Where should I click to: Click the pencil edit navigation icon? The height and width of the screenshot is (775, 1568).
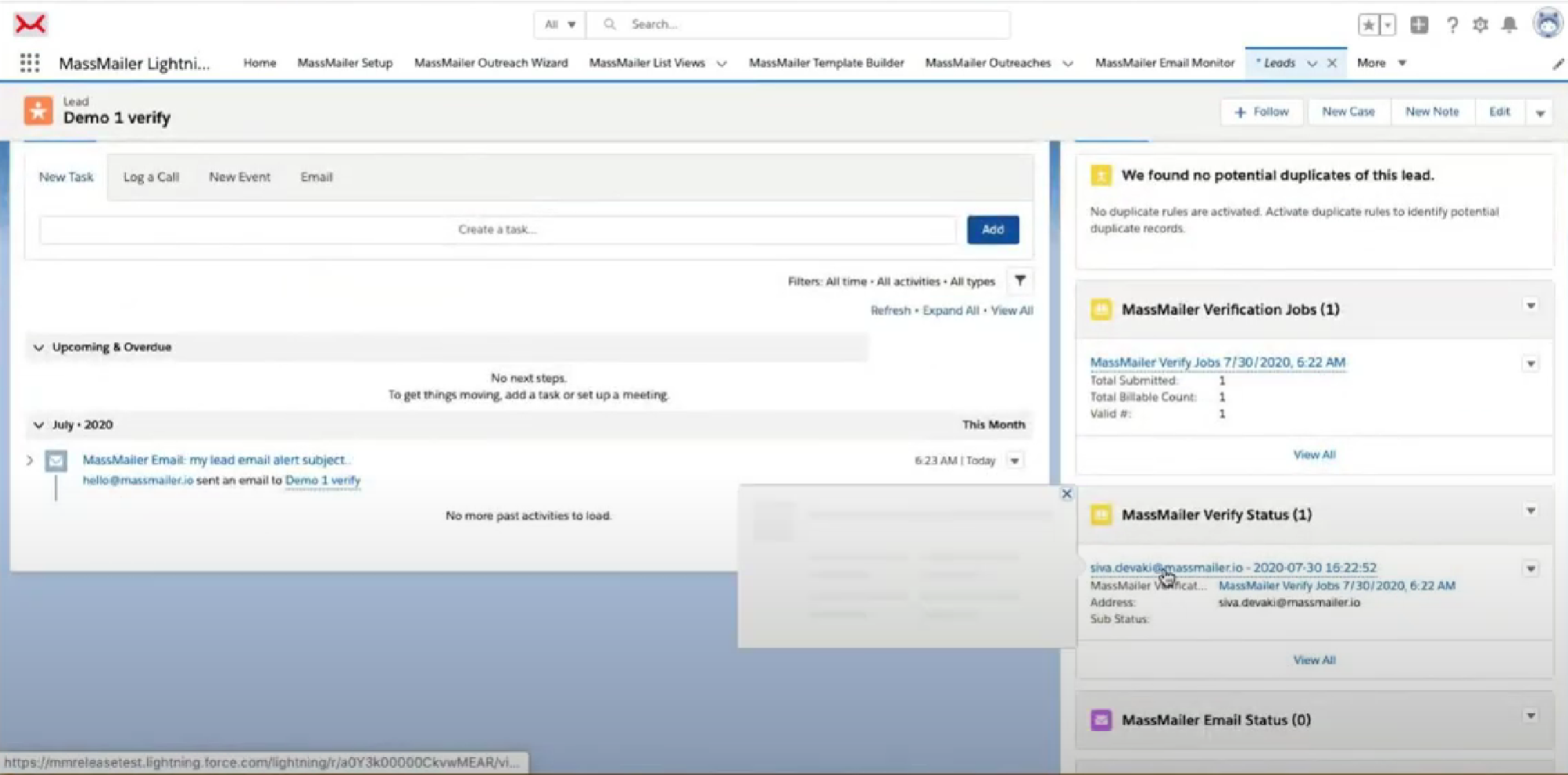pyautogui.click(x=1558, y=64)
